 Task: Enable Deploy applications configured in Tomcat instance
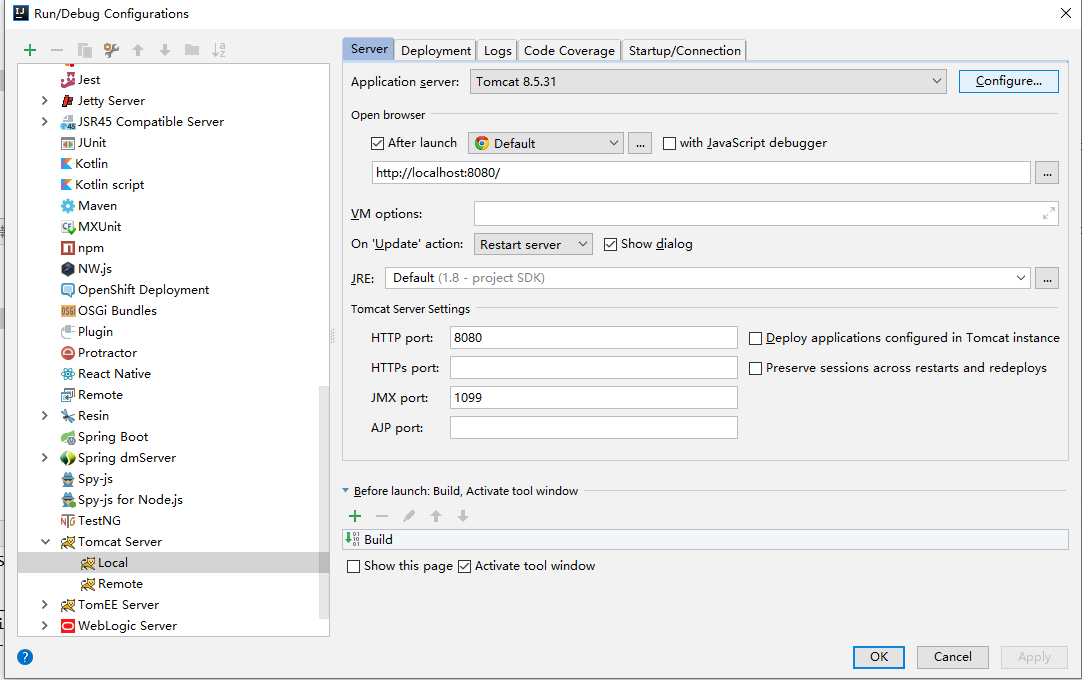(756, 338)
